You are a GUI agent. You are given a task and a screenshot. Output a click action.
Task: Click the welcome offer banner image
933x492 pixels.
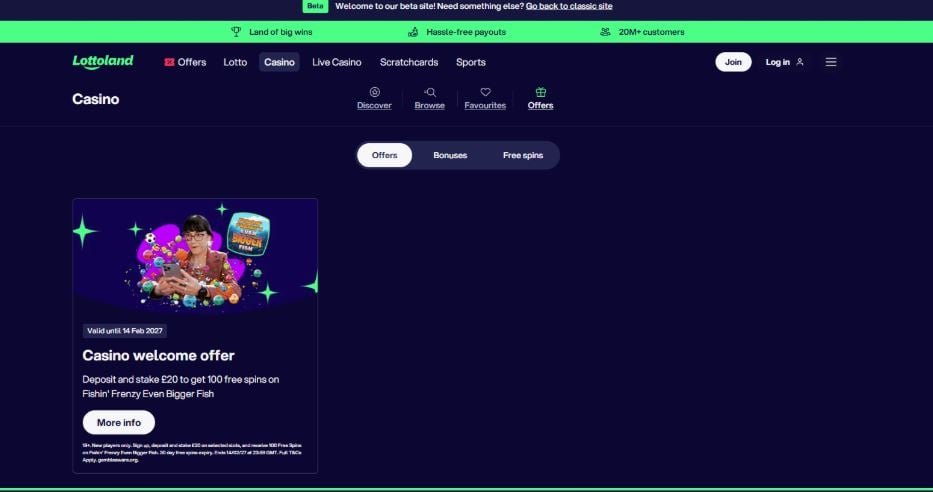pos(195,256)
